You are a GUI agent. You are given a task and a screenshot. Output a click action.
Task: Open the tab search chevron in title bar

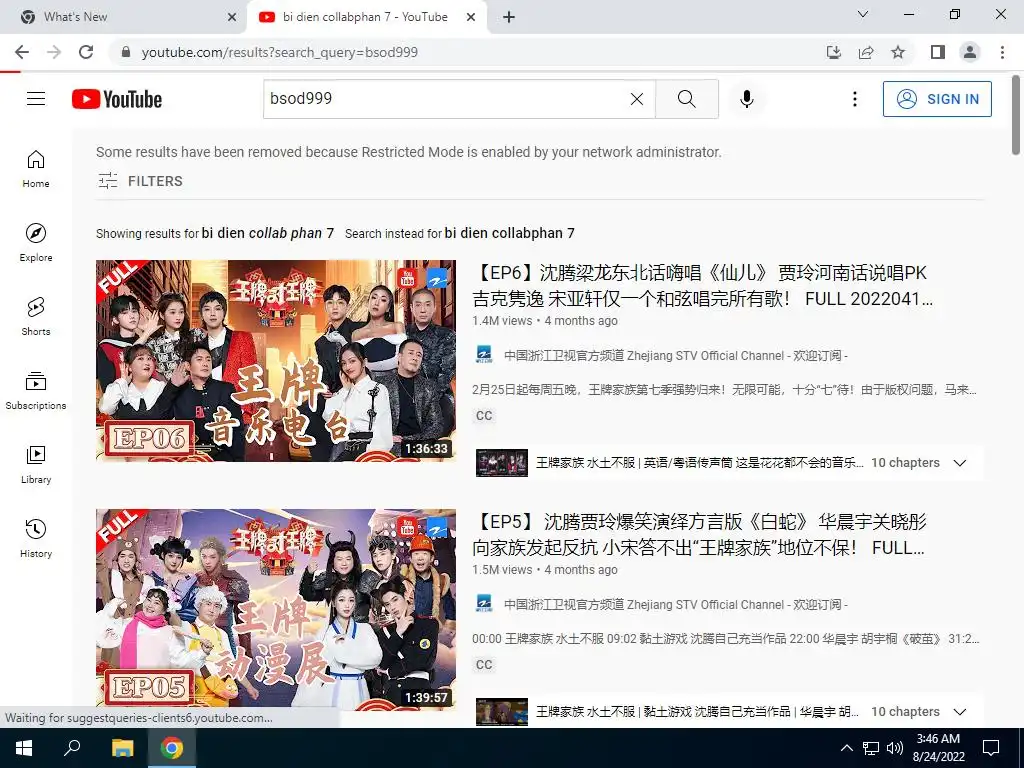[x=863, y=14]
